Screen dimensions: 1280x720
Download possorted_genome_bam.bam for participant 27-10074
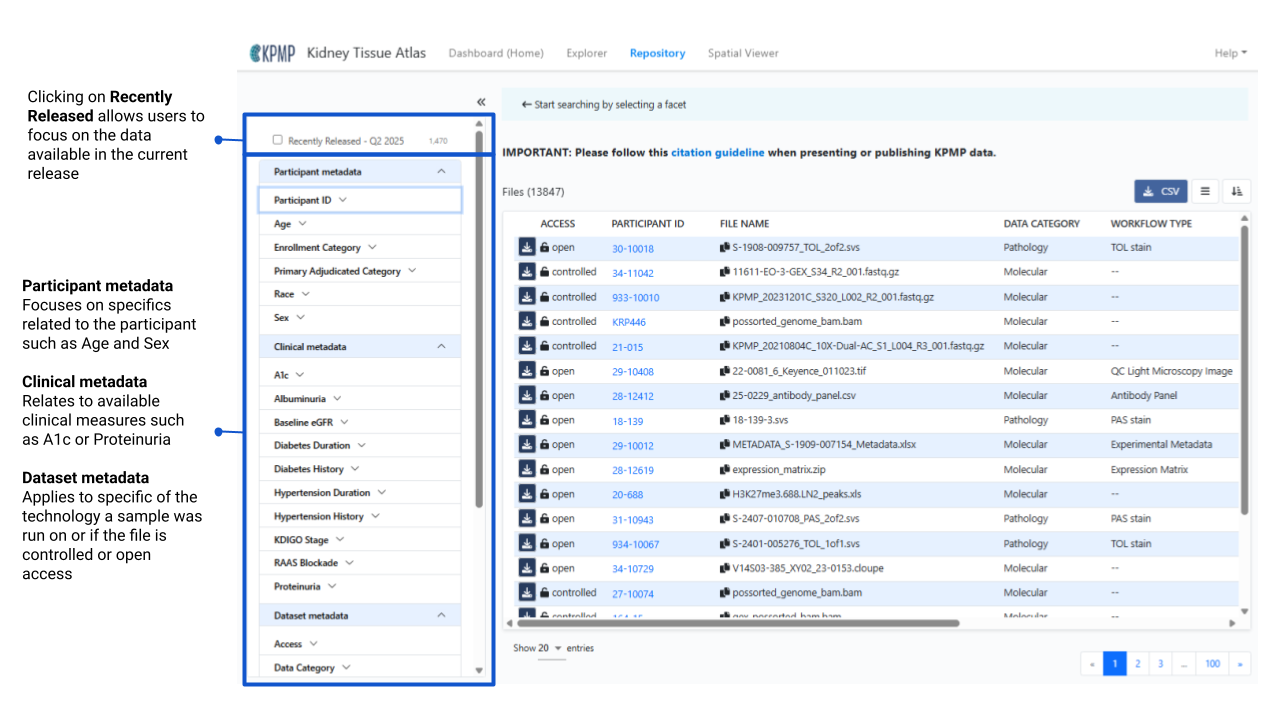[527, 592]
